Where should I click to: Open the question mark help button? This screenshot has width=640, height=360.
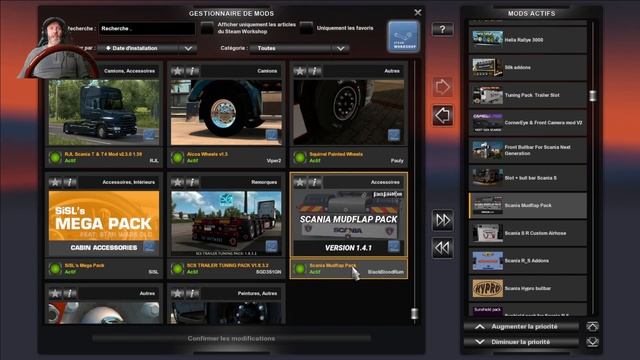[442, 29]
